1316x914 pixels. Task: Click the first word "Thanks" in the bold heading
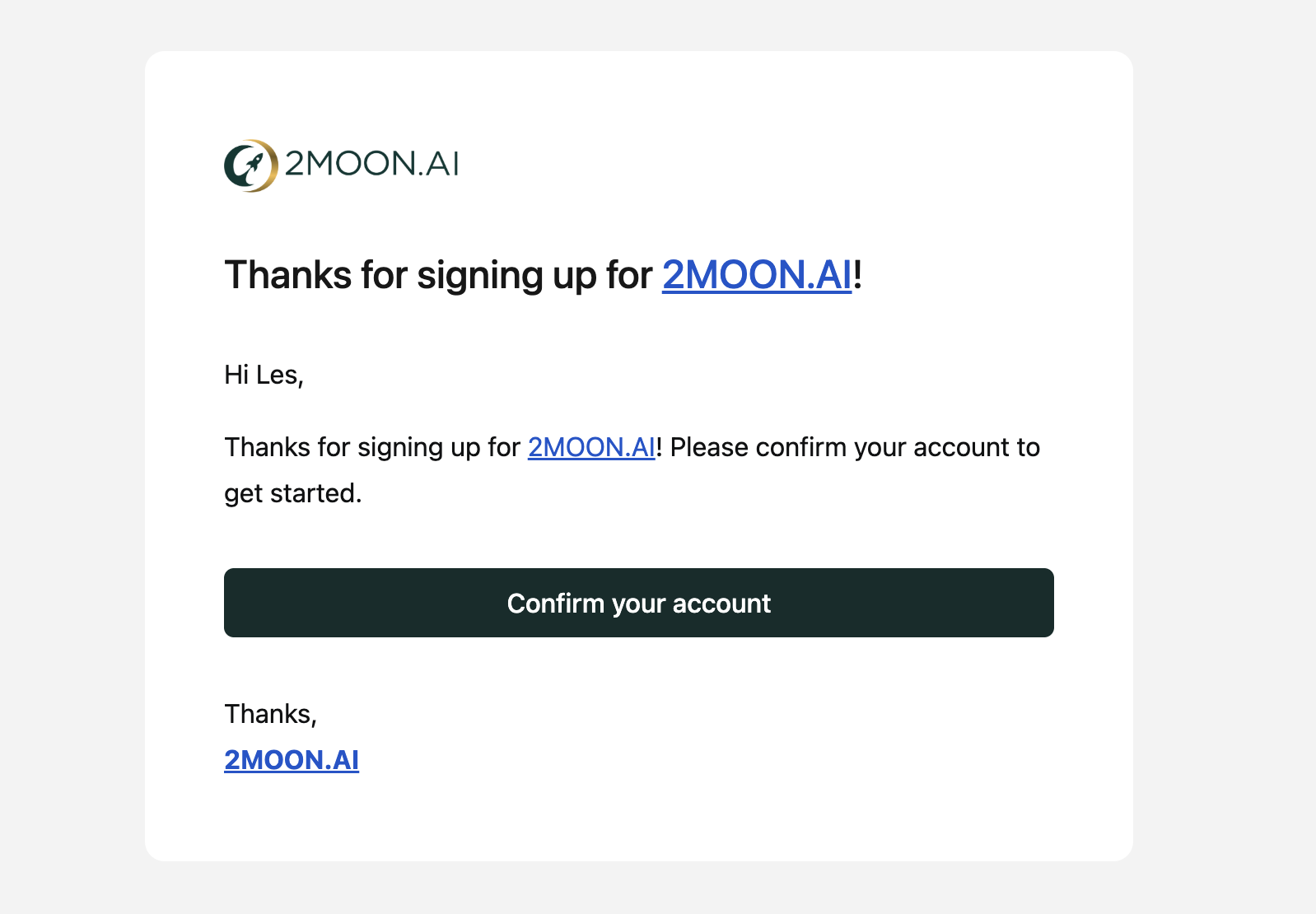pos(288,275)
